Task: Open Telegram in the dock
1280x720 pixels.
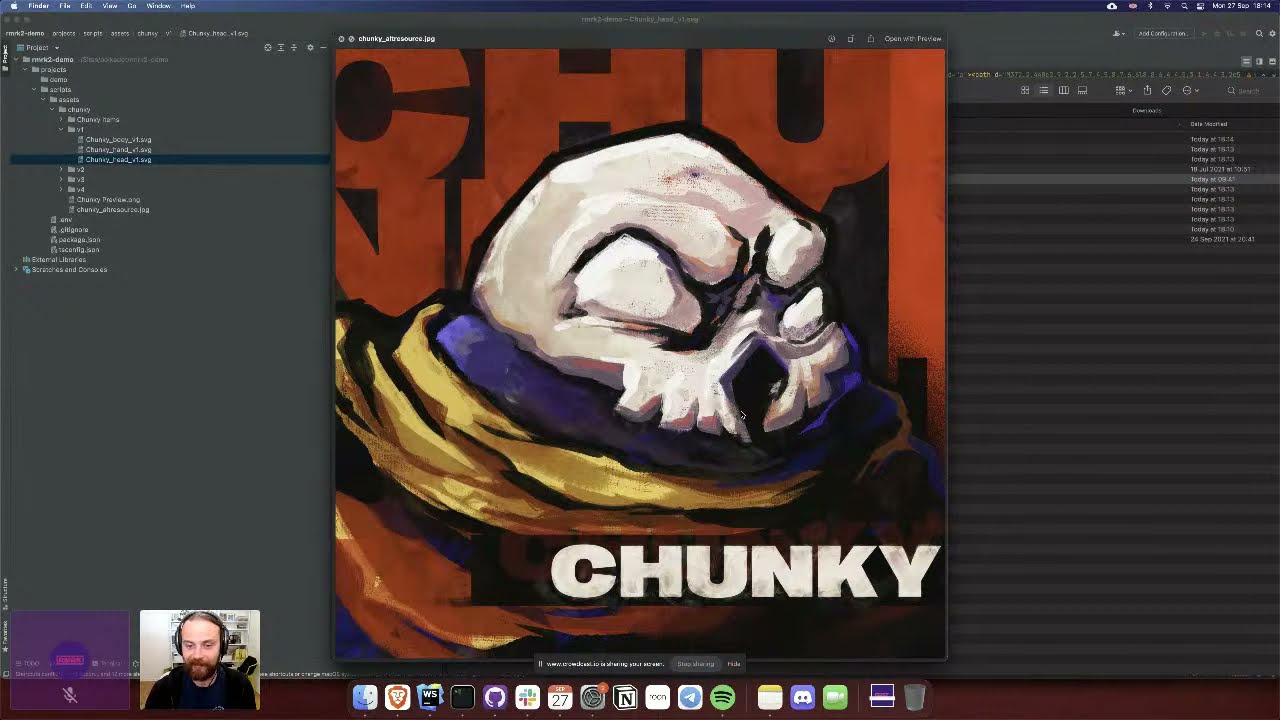Action: point(690,696)
